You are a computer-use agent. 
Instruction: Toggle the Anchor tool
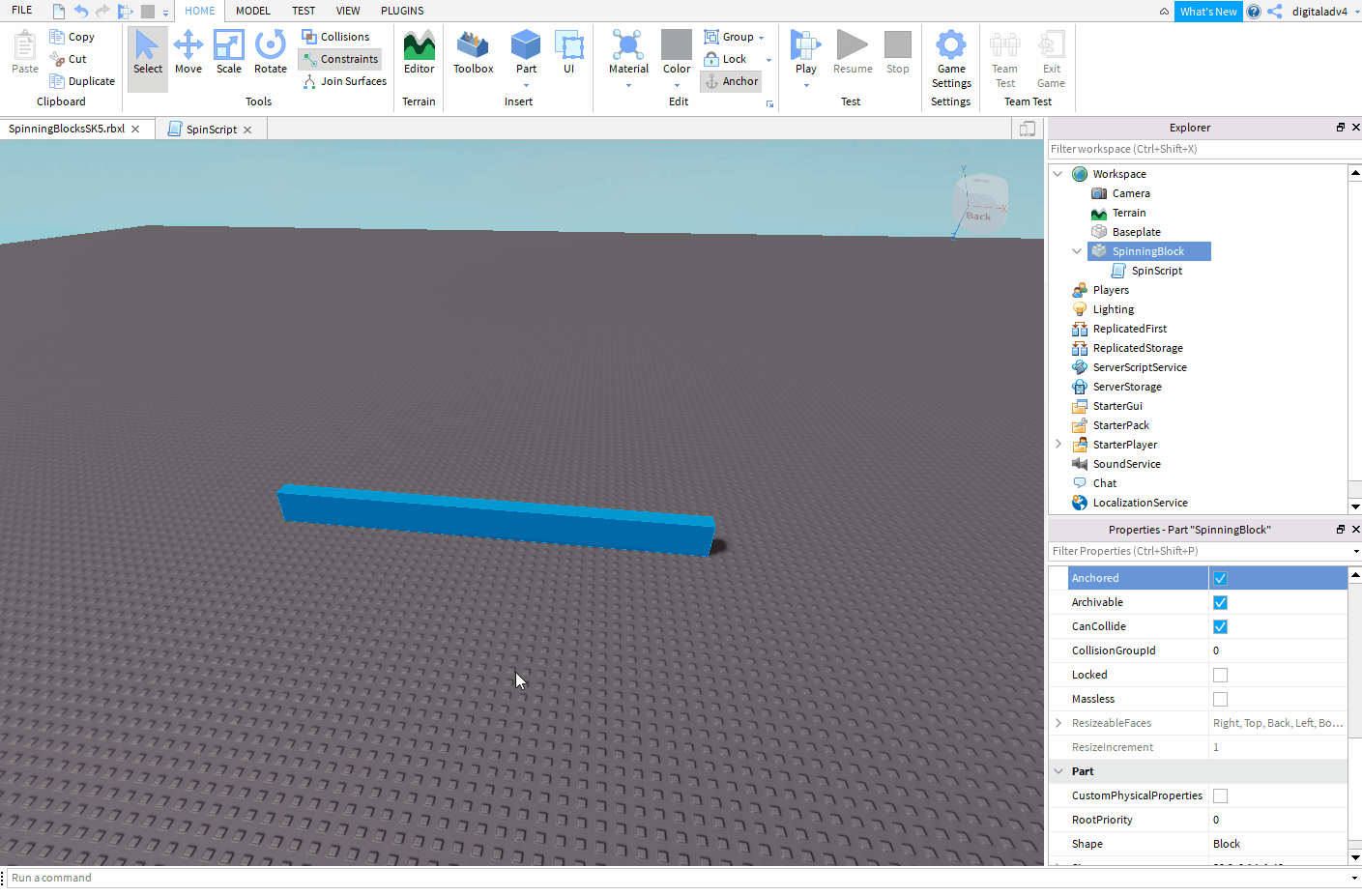(x=731, y=81)
